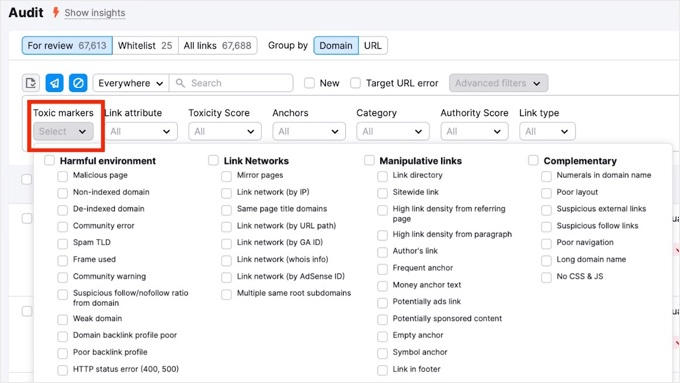Check Empty anchor marker
The image size is (680, 383).
[382, 336]
